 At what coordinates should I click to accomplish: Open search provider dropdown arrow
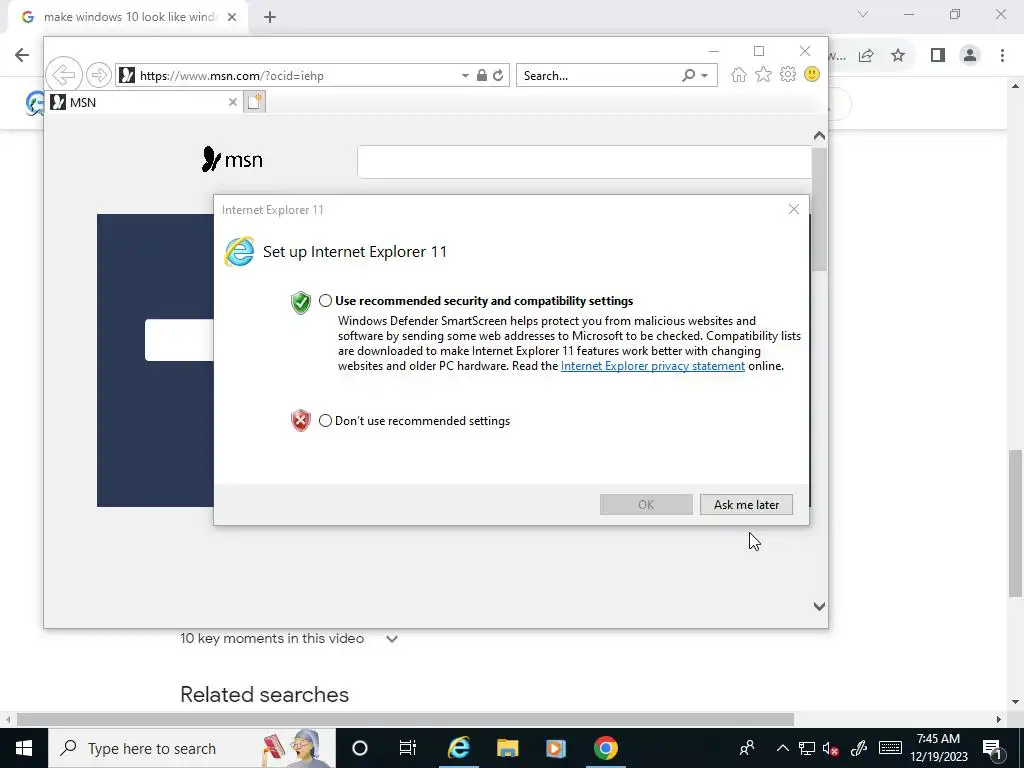pos(705,76)
